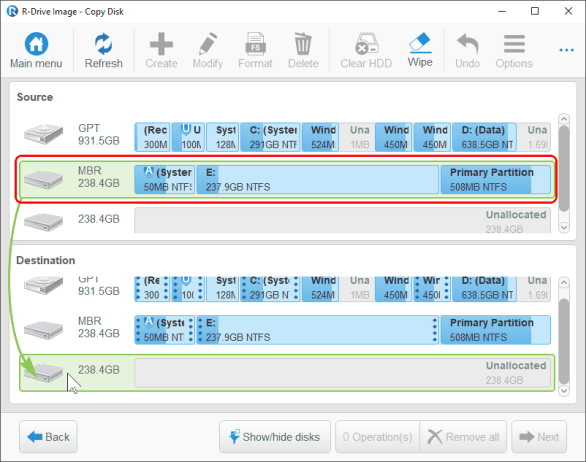The width and height of the screenshot is (586, 462).
Task: Select Source MBR (System) 50MB NTFS partition
Action: [x=164, y=179]
